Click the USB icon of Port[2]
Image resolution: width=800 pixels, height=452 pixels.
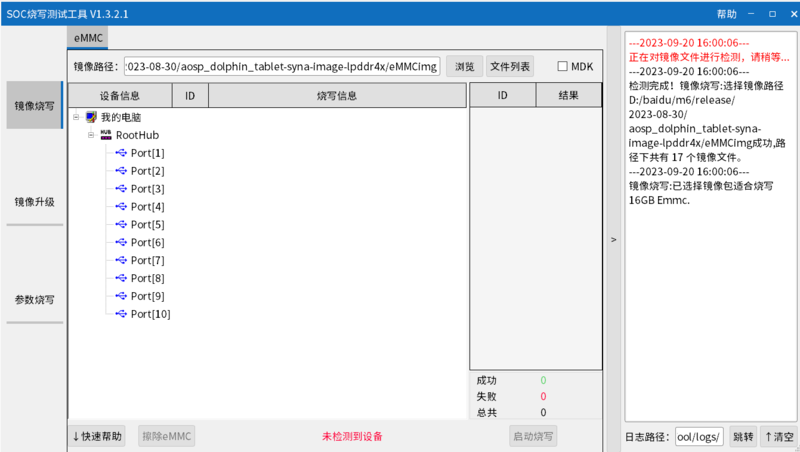[x=121, y=170]
